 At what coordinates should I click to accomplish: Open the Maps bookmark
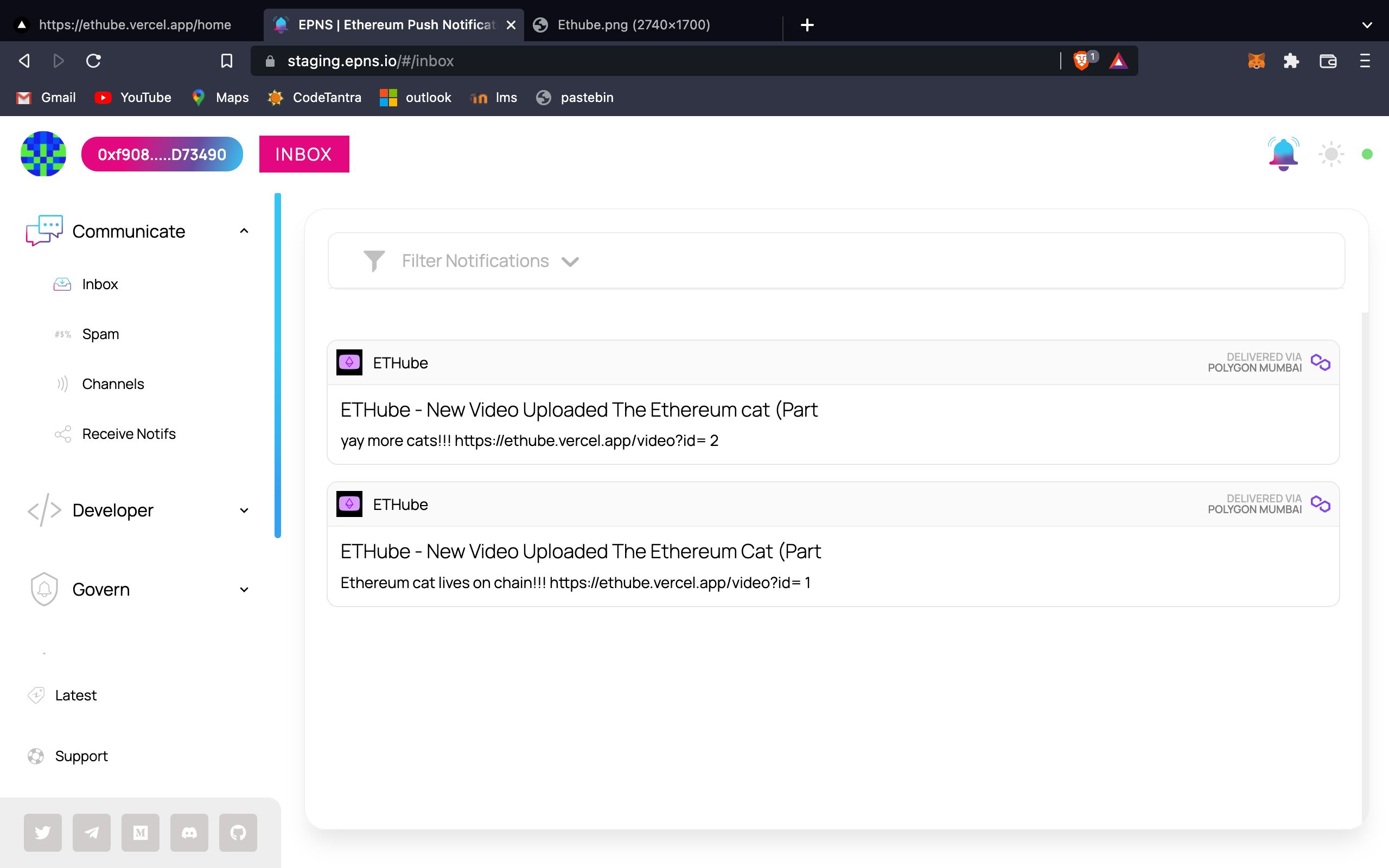(x=220, y=98)
